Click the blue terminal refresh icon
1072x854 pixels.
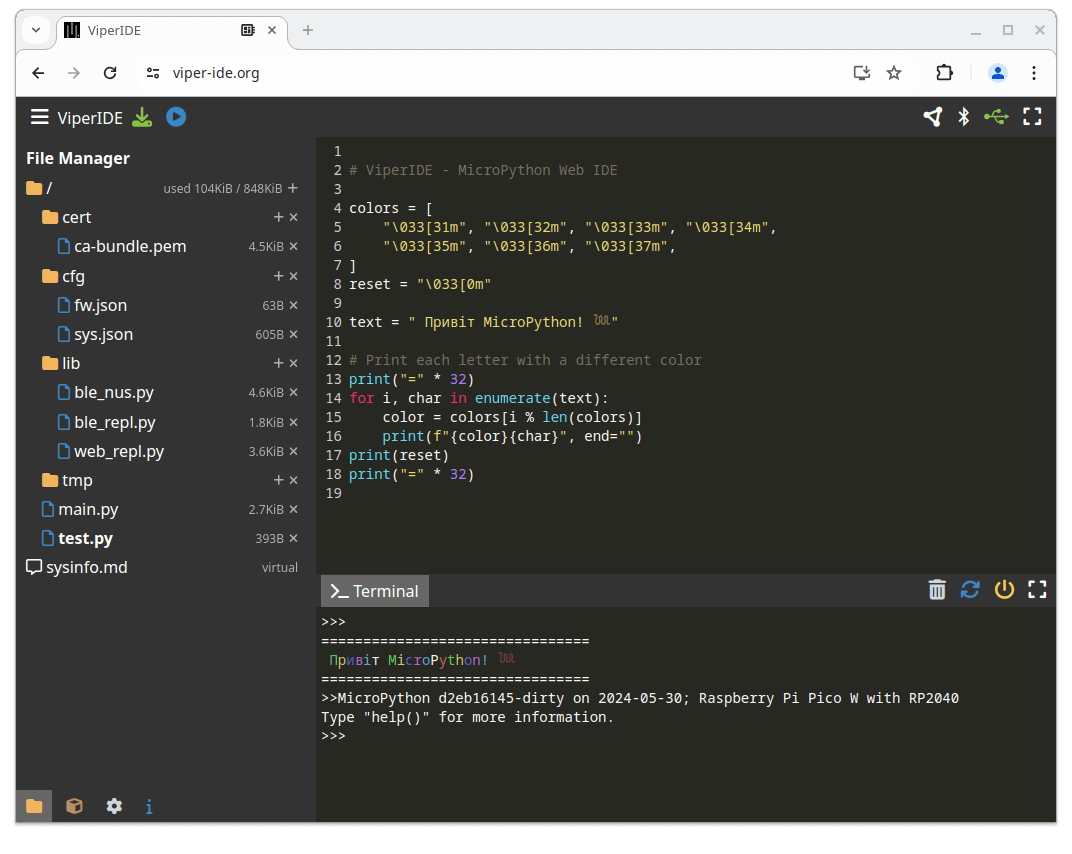coord(970,589)
